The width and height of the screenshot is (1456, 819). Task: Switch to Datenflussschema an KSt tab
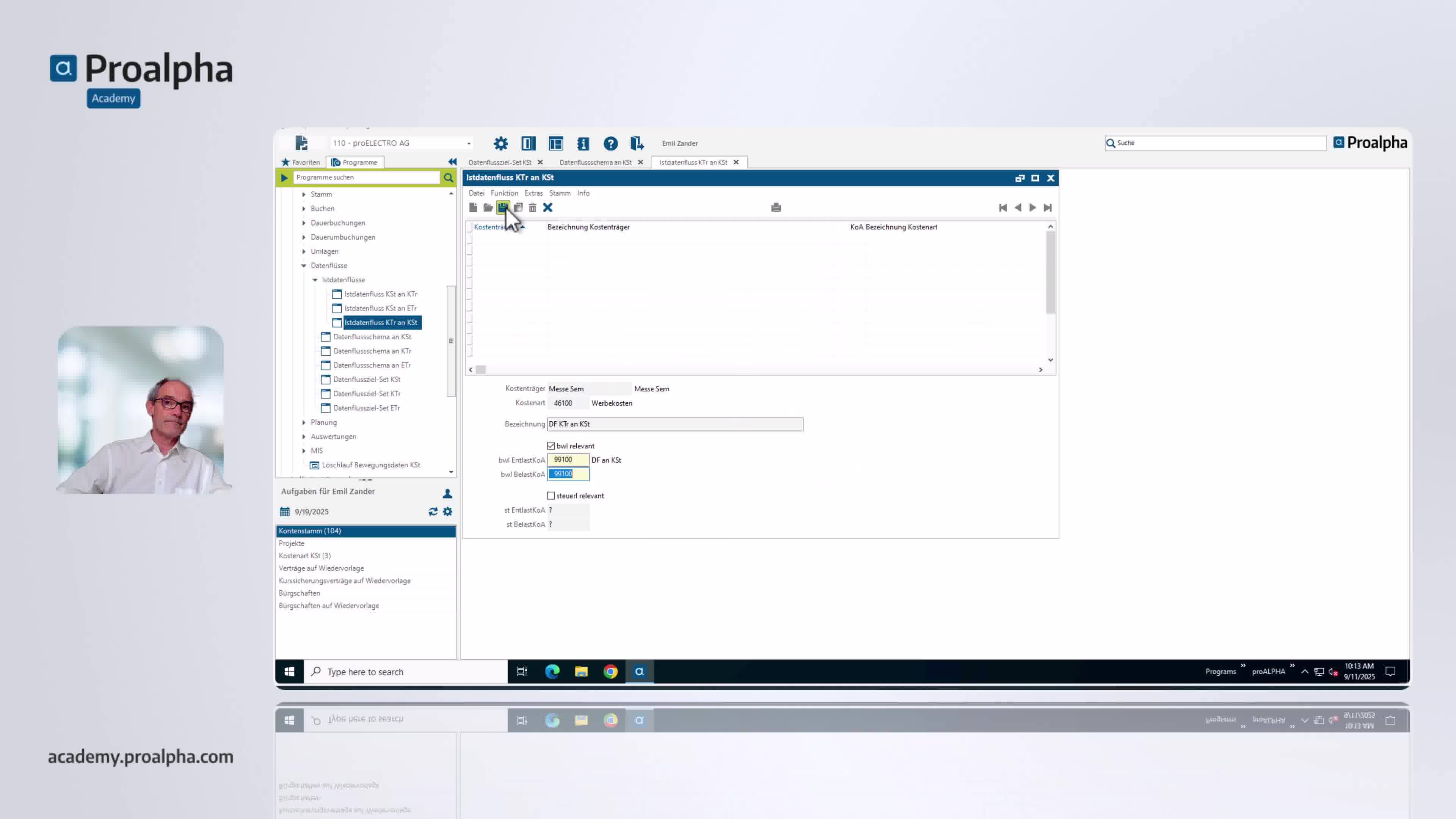click(x=595, y=162)
